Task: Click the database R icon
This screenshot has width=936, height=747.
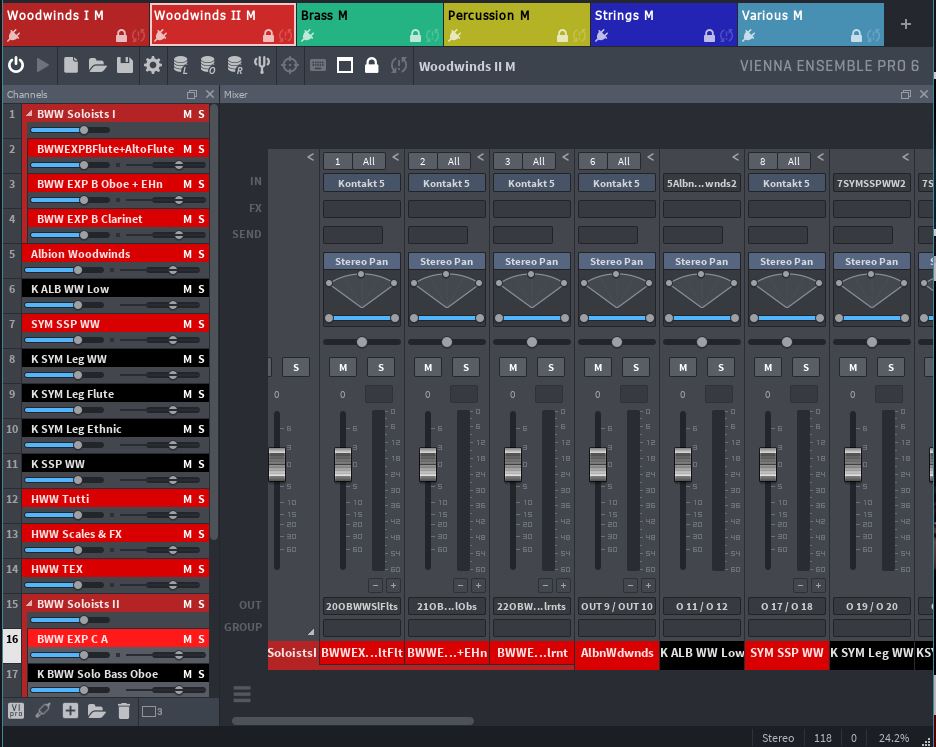Action: tap(235, 65)
